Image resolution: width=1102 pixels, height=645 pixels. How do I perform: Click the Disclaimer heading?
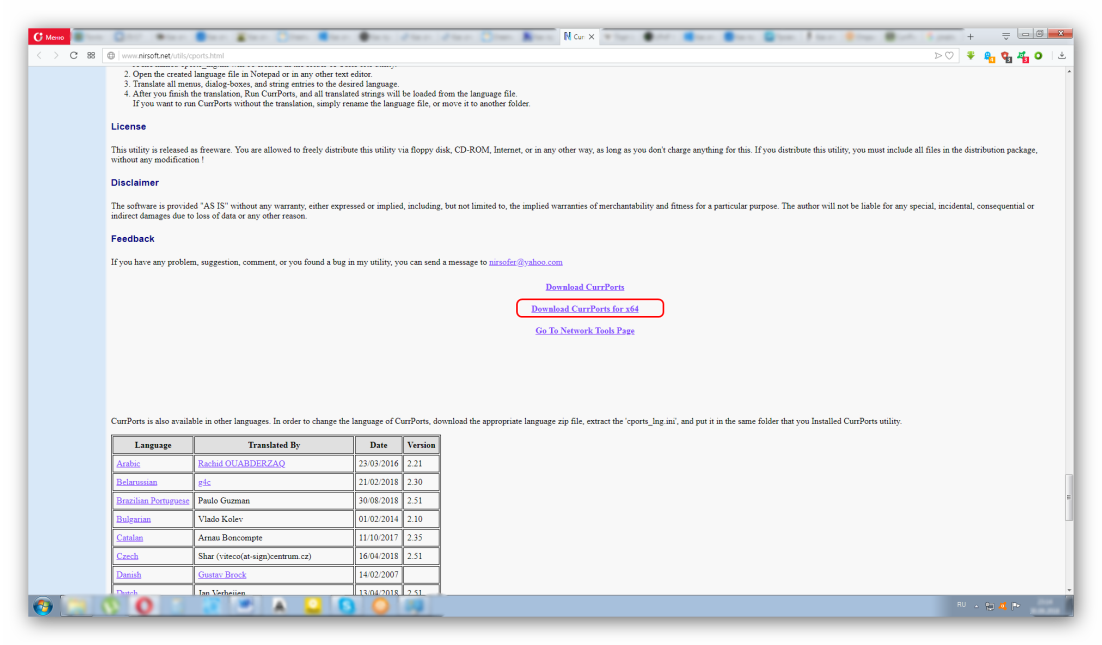pos(135,183)
